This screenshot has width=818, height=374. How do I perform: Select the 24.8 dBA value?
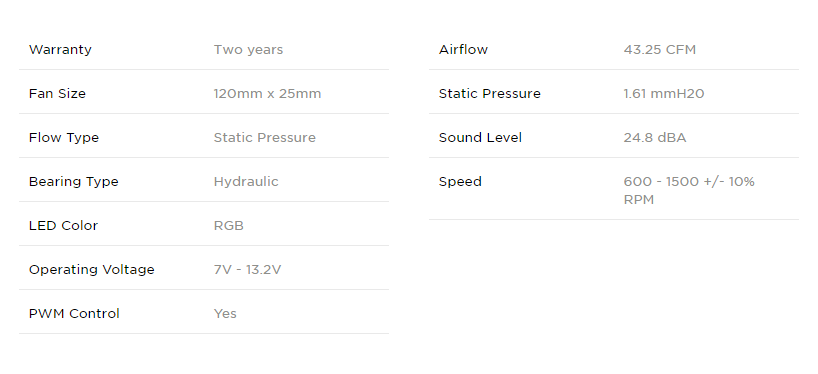(655, 138)
